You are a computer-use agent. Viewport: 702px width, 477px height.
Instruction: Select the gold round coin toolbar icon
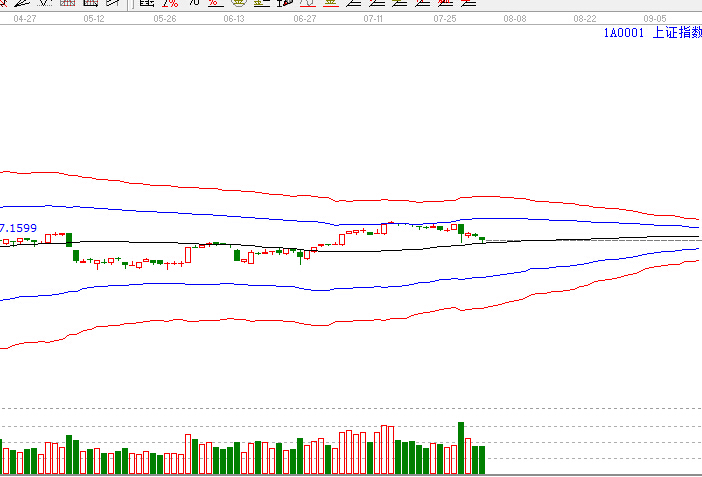pos(239,3)
